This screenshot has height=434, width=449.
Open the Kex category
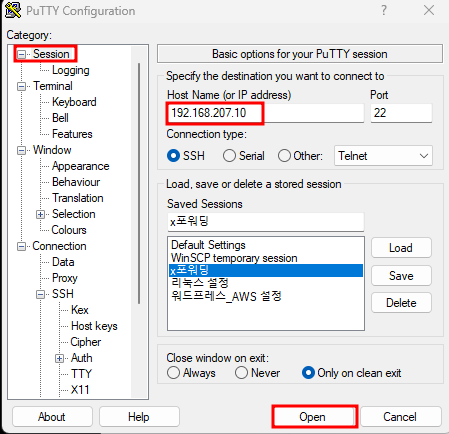80,310
